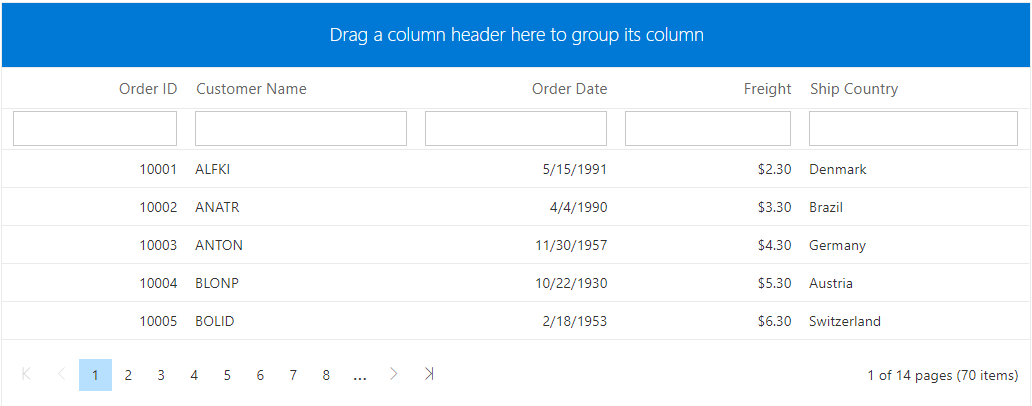Focus the Freight filter box
1032x406 pixels.
(x=708, y=128)
